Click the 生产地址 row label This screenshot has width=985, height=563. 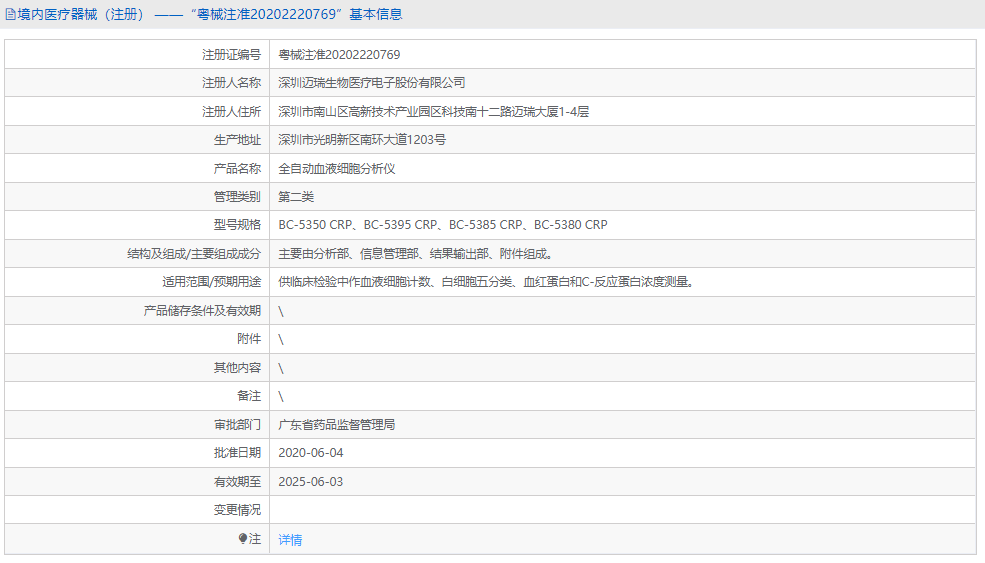[x=237, y=140]
